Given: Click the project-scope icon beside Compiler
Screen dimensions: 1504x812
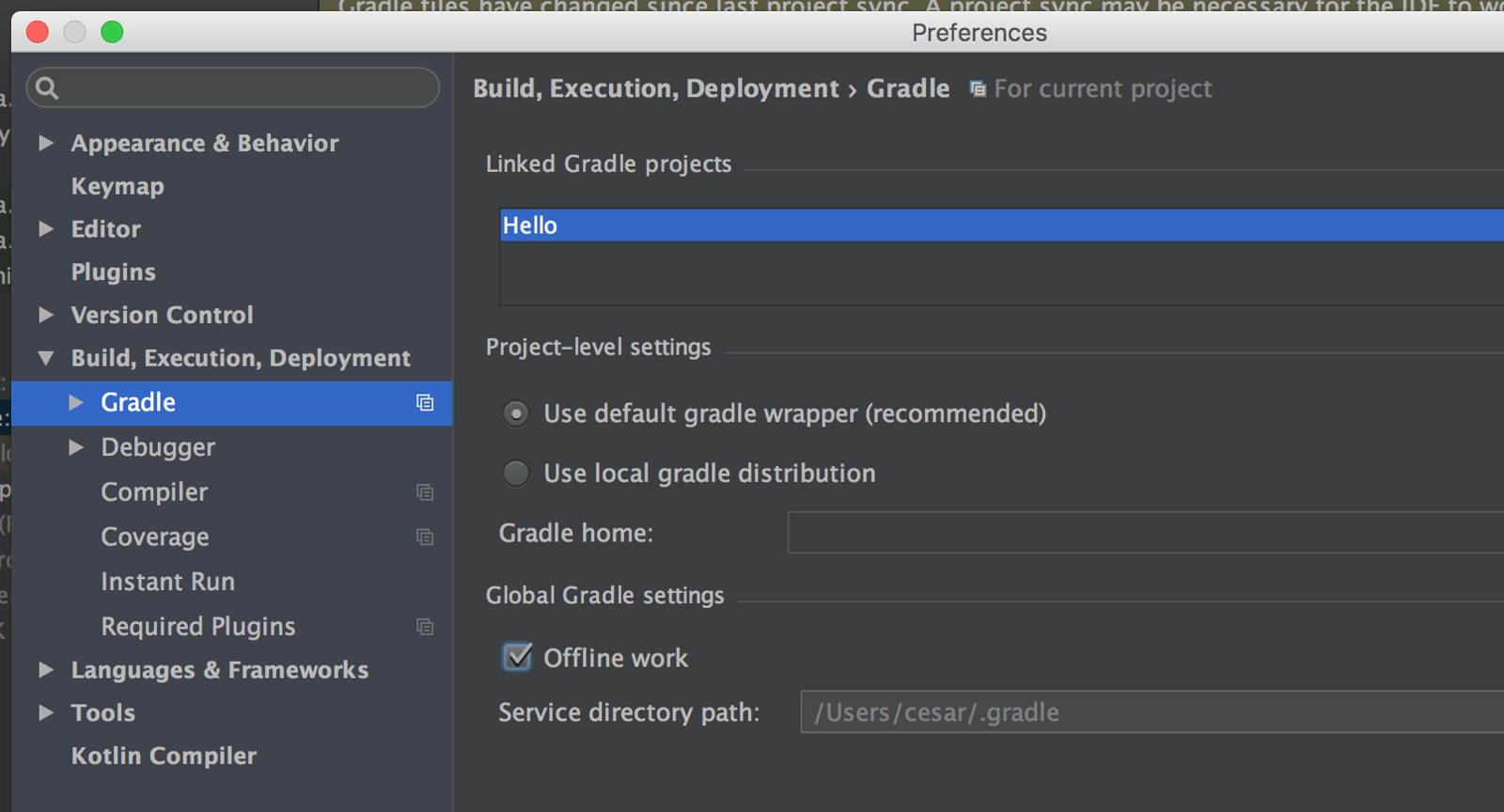Looking at the screenshot, I should 425,492.
